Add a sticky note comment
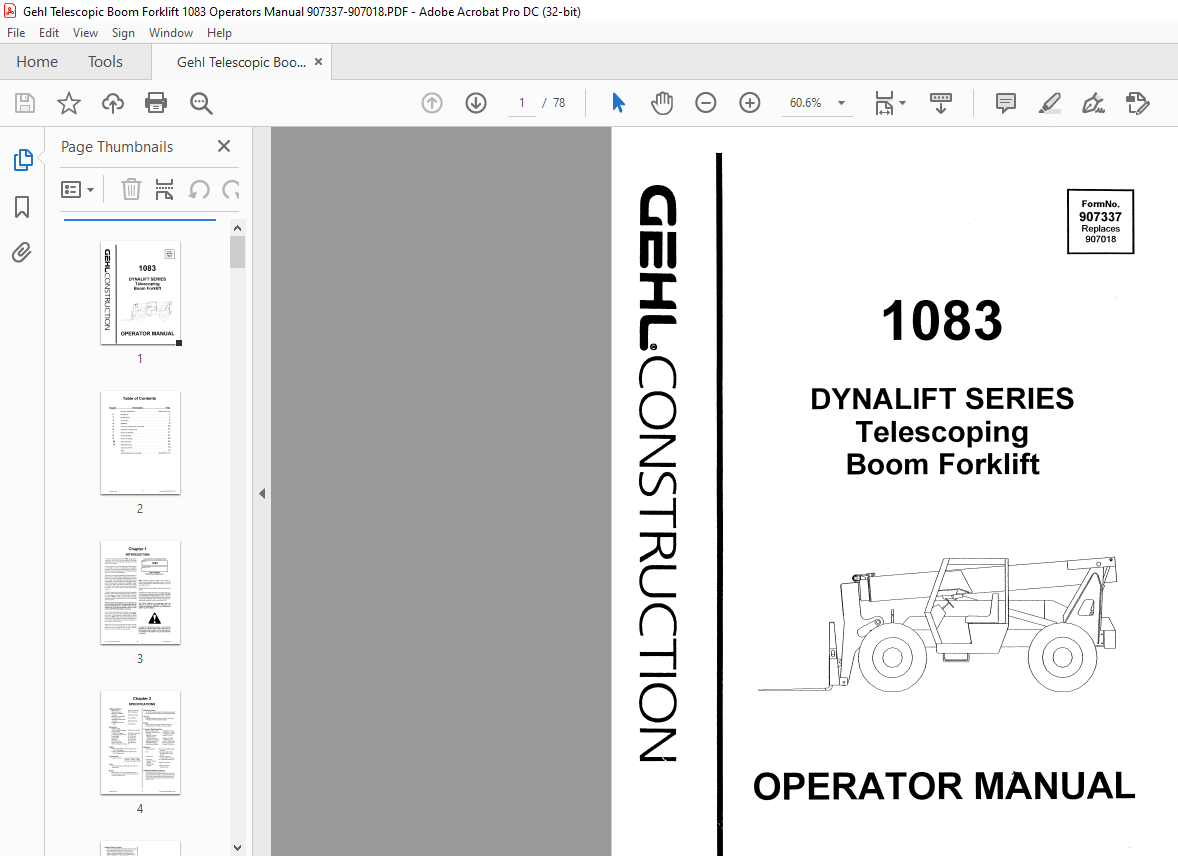 click(x=1005, y=103)
